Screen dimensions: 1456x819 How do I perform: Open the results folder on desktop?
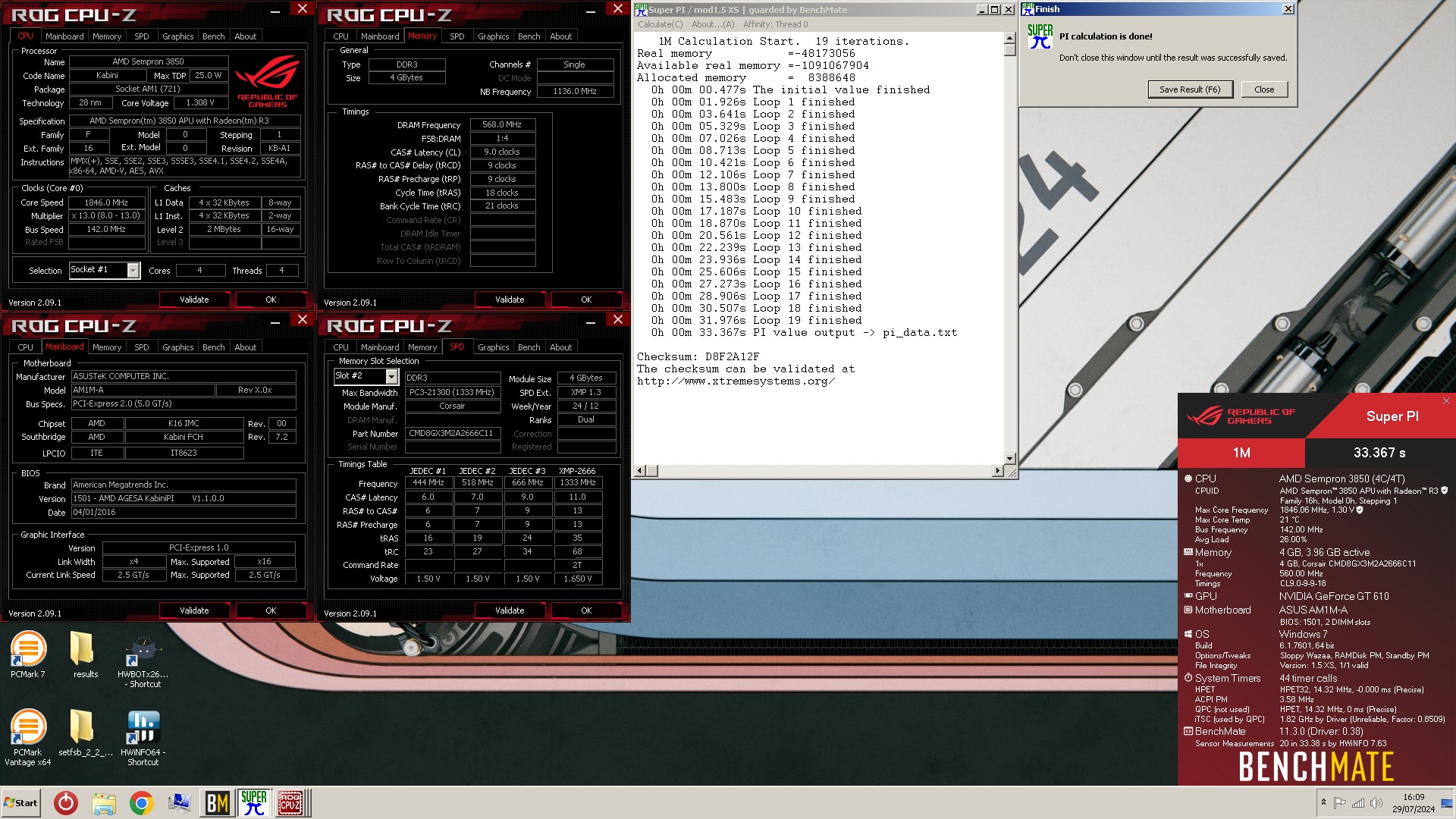coord(84,653)
